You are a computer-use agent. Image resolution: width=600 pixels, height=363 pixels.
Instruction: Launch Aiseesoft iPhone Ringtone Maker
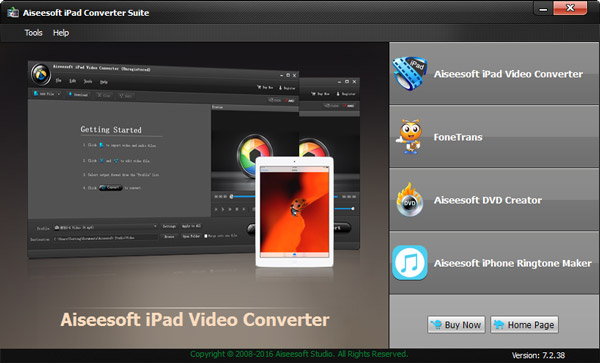pyautogui.click(x=494, y=263)
